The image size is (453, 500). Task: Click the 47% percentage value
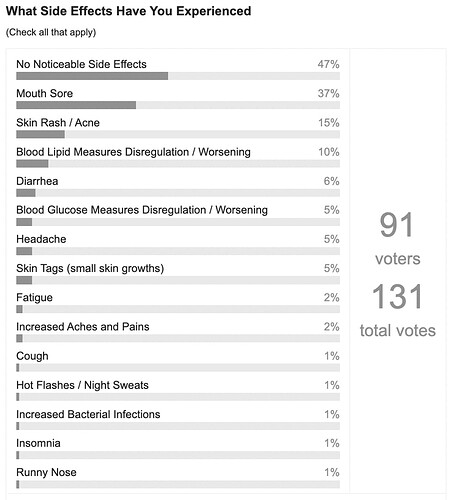click(329, 64)
